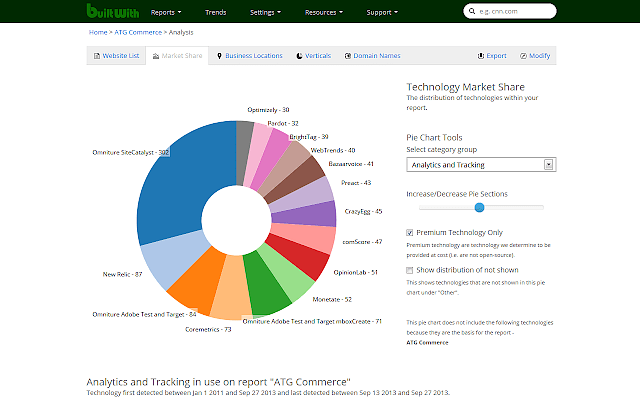Enable Show distribution of not shown
The width and height of the screenshot is (640, 400).
[x=410, y=270]
